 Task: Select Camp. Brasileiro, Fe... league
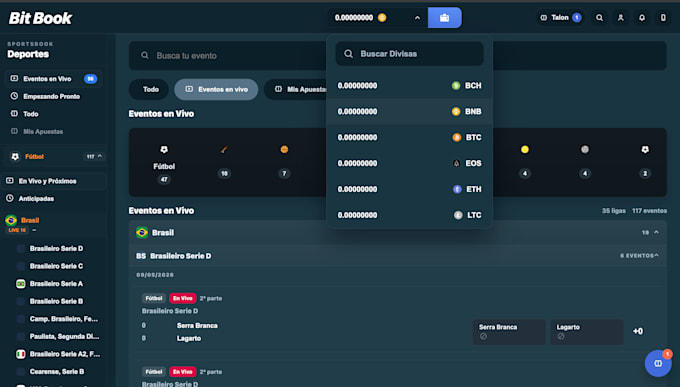pos(63,319)
